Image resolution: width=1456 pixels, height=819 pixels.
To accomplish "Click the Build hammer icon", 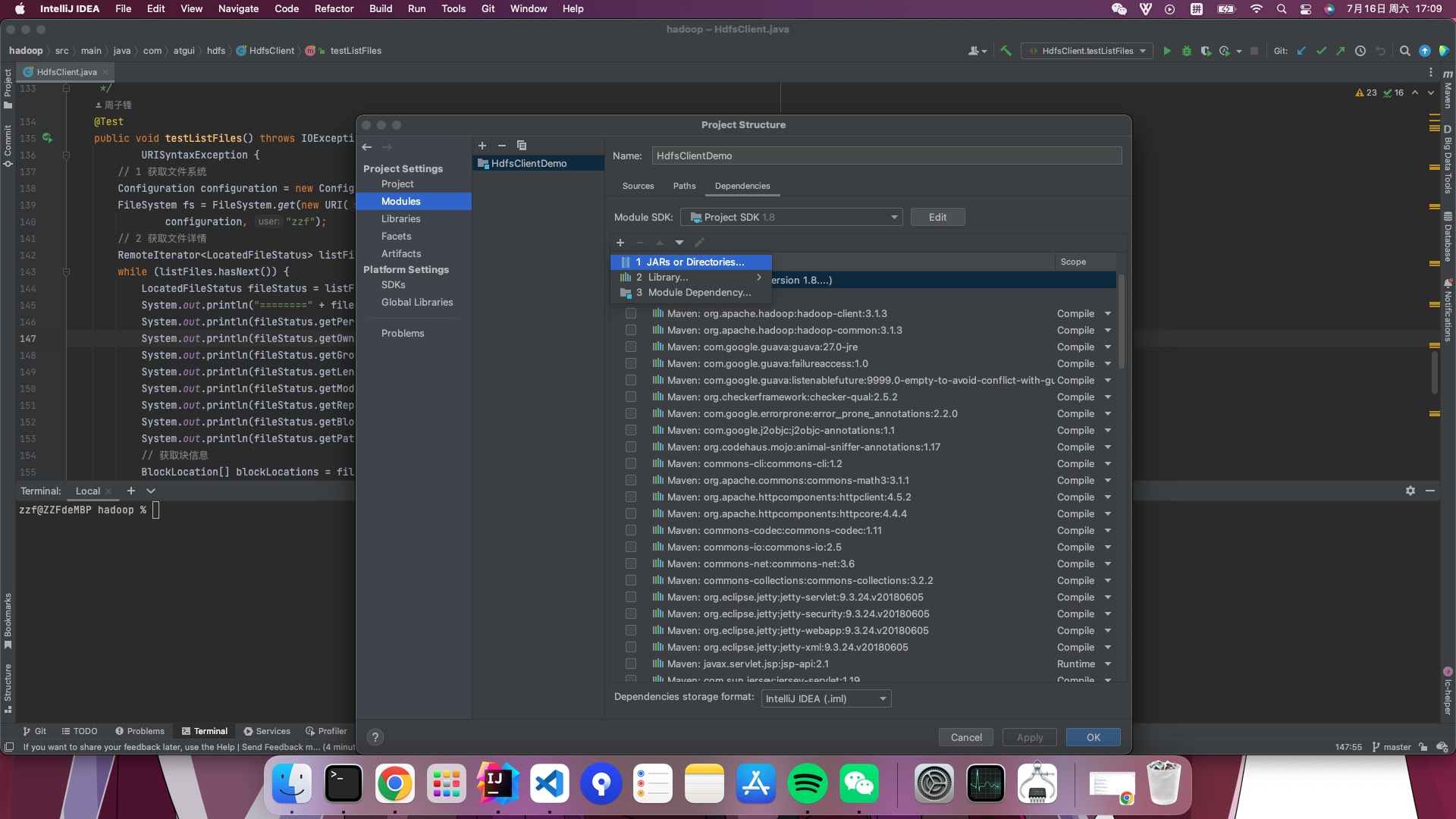I will [1006, 51].
